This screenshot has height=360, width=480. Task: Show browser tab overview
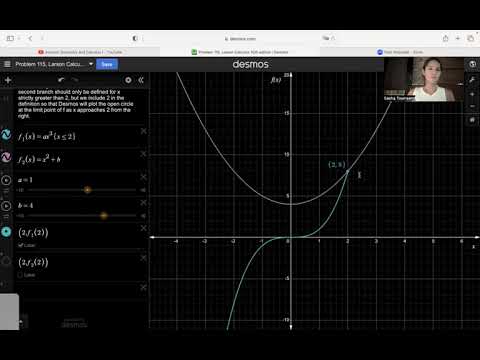point(470,38)
